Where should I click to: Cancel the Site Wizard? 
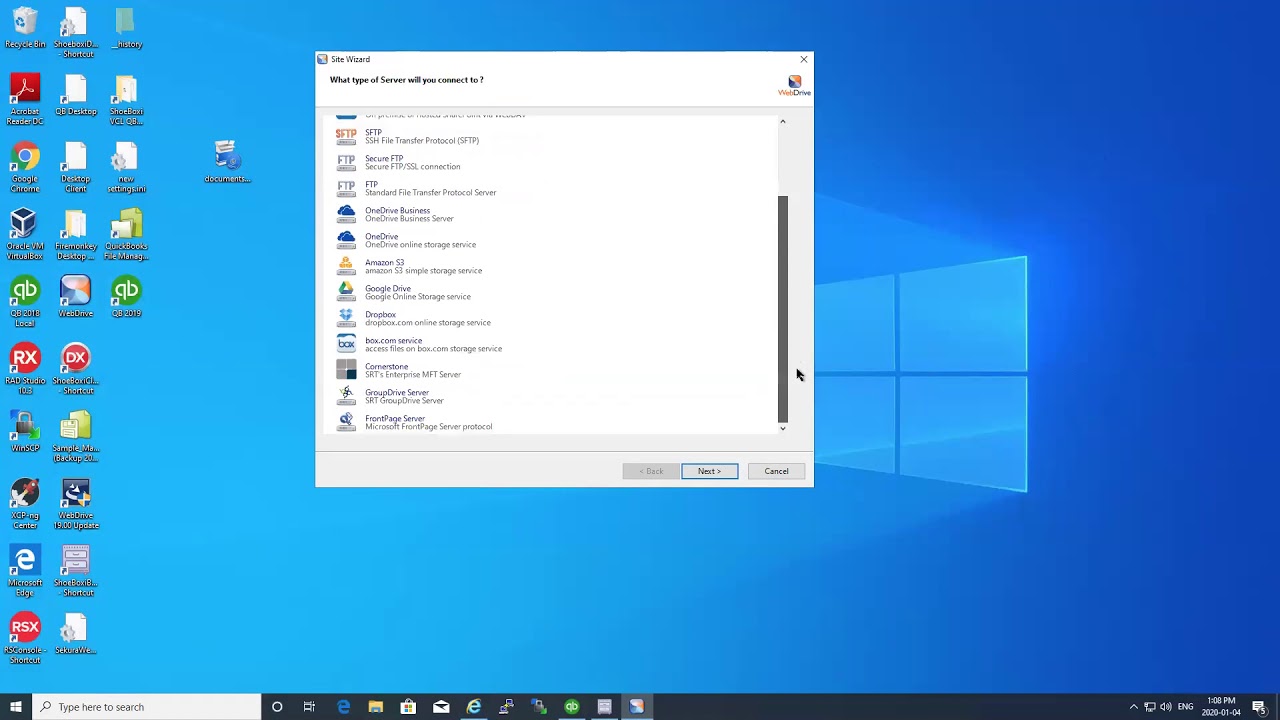[776, 471]
